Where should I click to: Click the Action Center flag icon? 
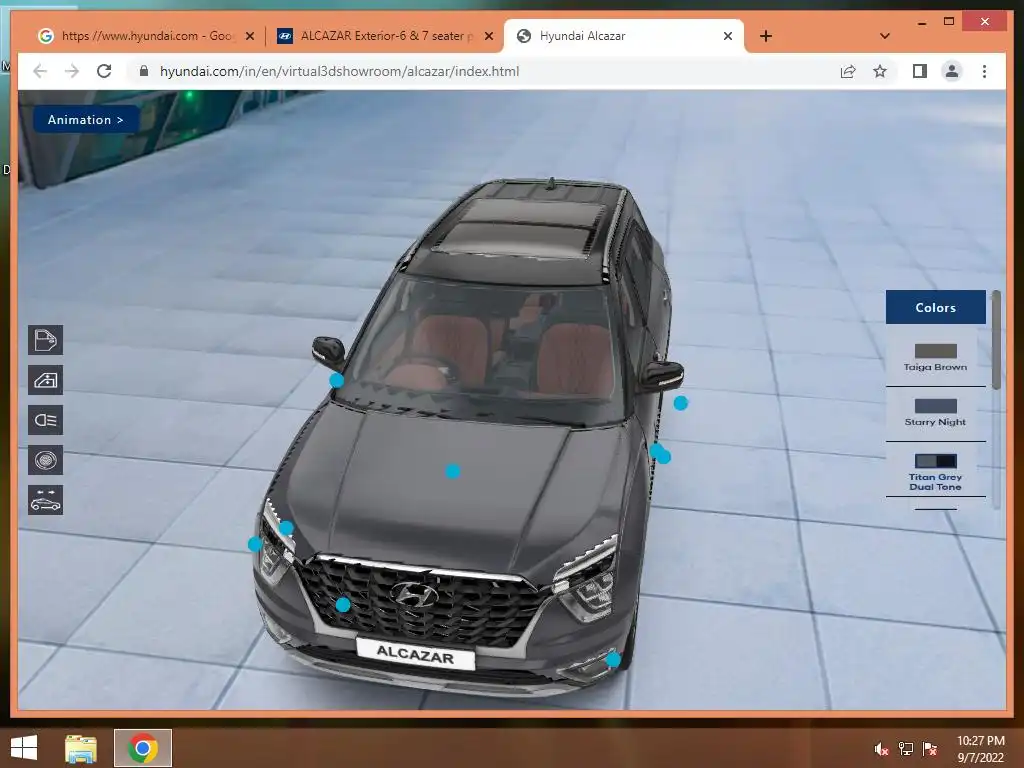[x=930, y=749]
